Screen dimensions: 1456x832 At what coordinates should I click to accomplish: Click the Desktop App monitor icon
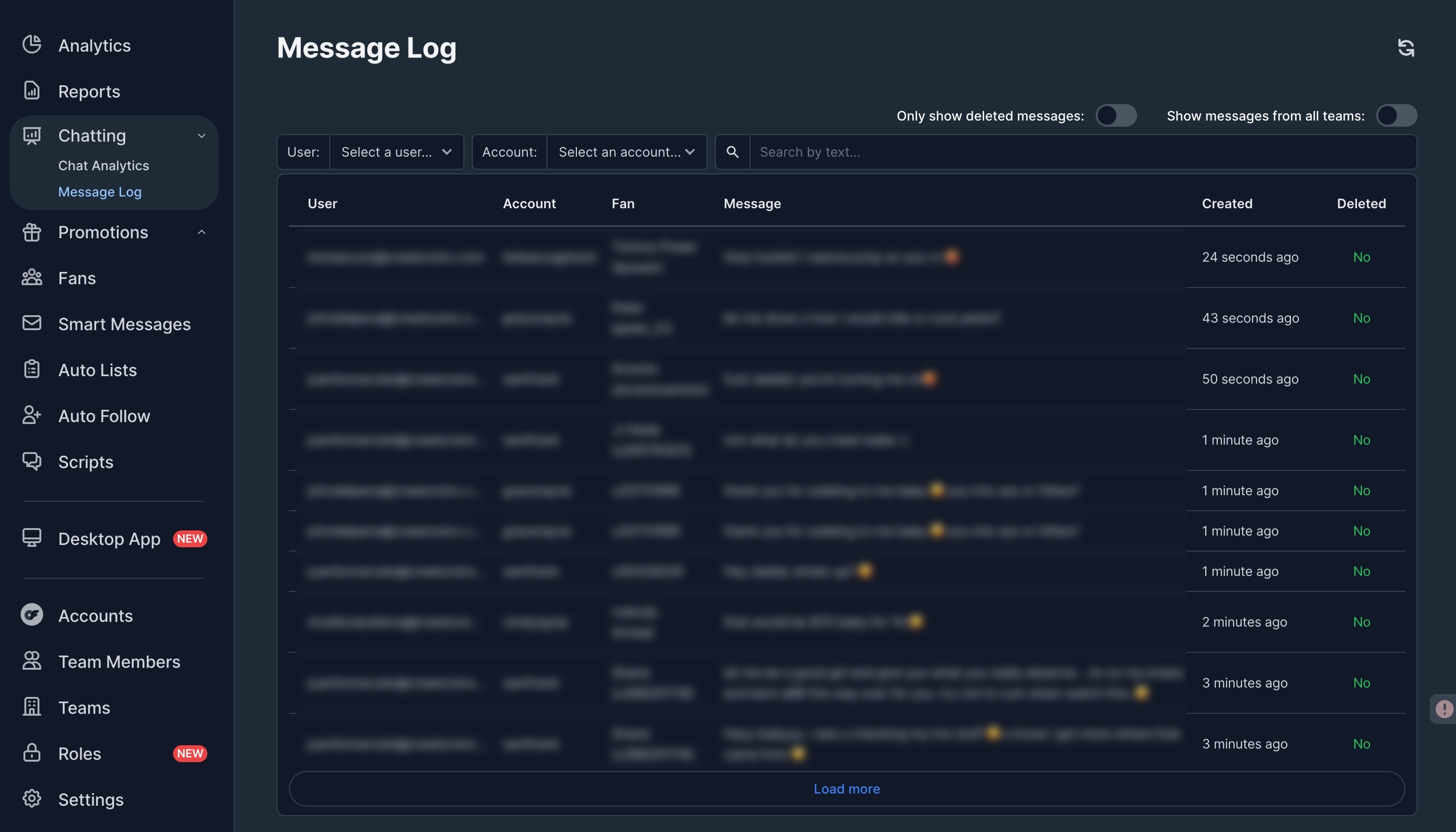[32, 538]
